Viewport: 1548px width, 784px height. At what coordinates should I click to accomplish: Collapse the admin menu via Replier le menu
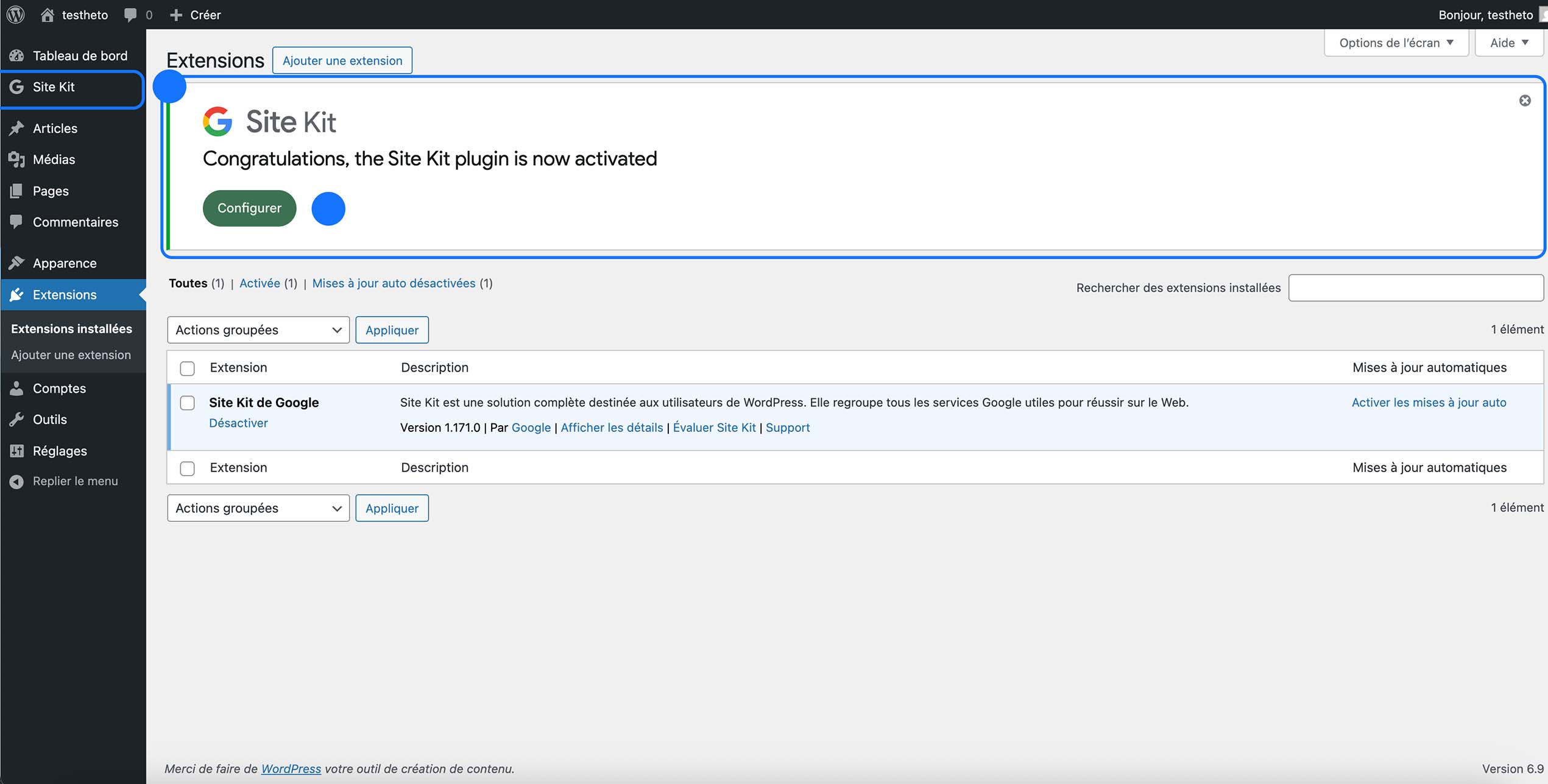click(x=75, y=481)
